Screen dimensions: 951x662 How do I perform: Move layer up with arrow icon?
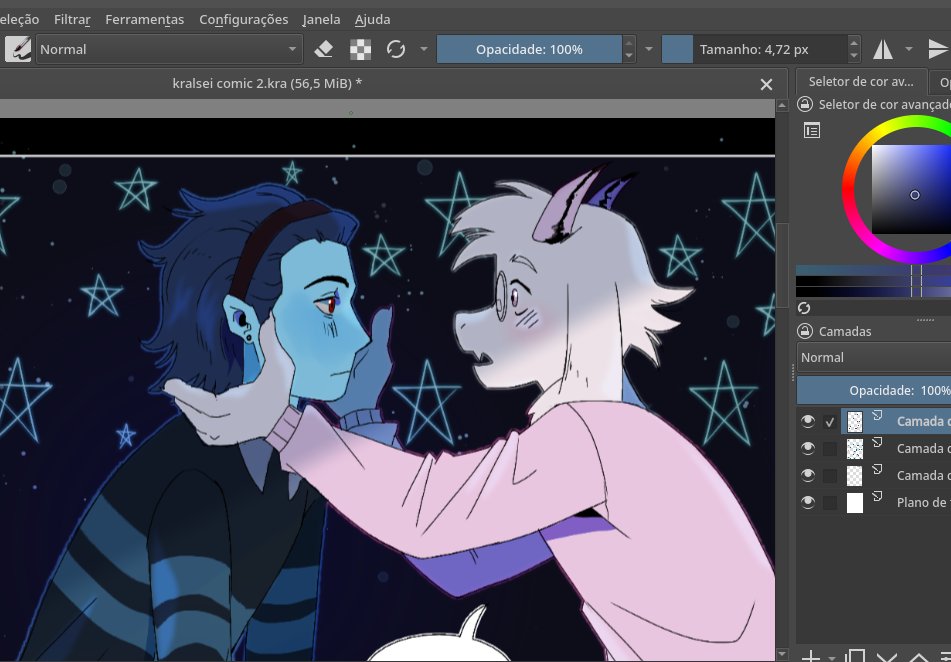coord(918,656)
